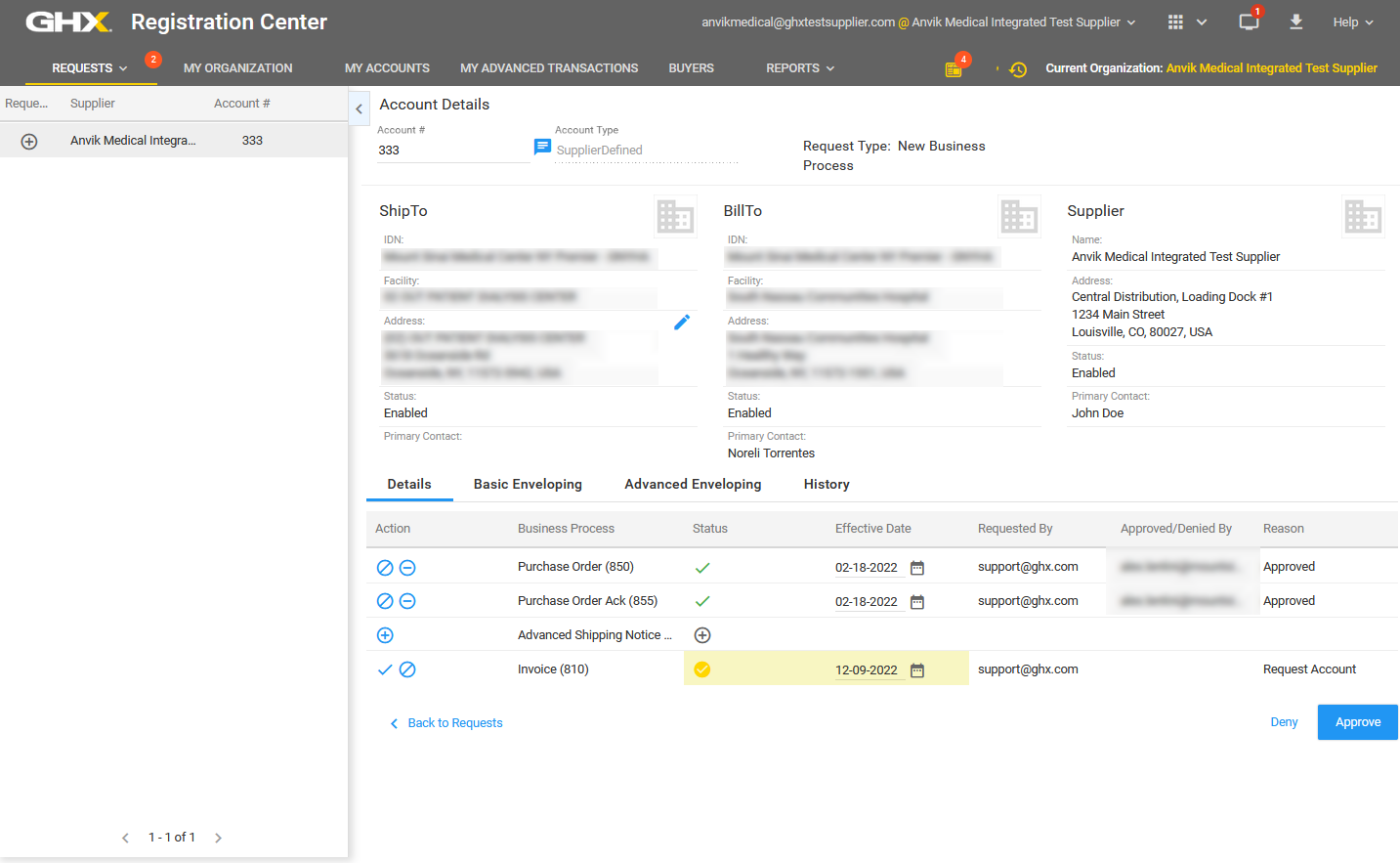
Task: Click the download icon in top header
Action: pyautogui.click(x=1295, y=22)
